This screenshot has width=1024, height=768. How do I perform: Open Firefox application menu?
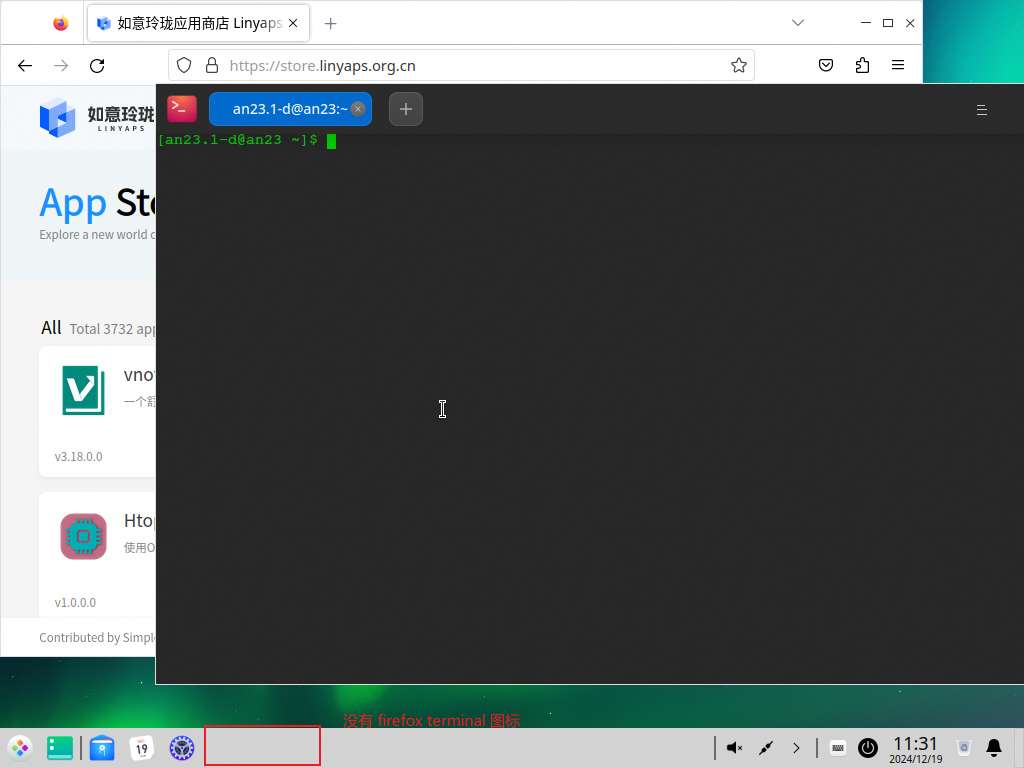(898, 65)
